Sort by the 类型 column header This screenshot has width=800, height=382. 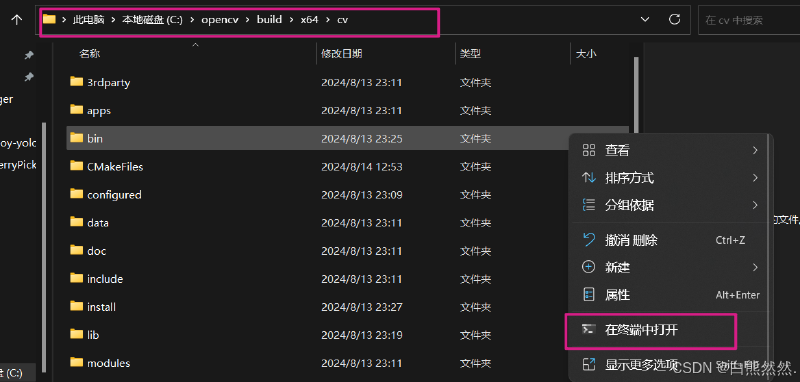coord(470,54)
